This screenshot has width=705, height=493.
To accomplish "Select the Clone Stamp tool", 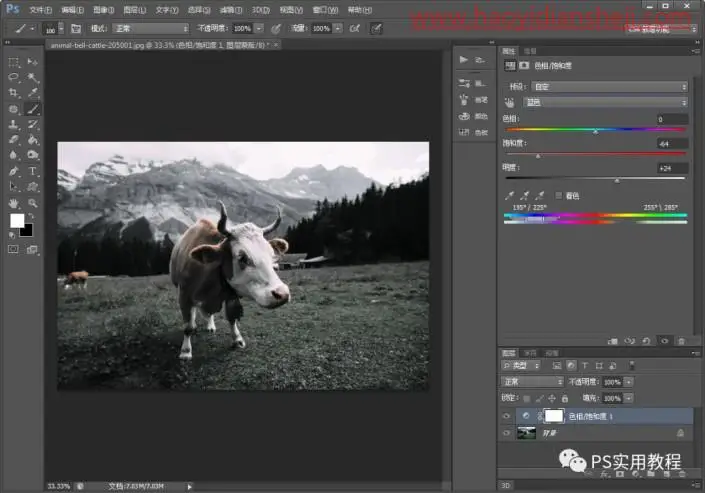I will (x=13, y=124).
